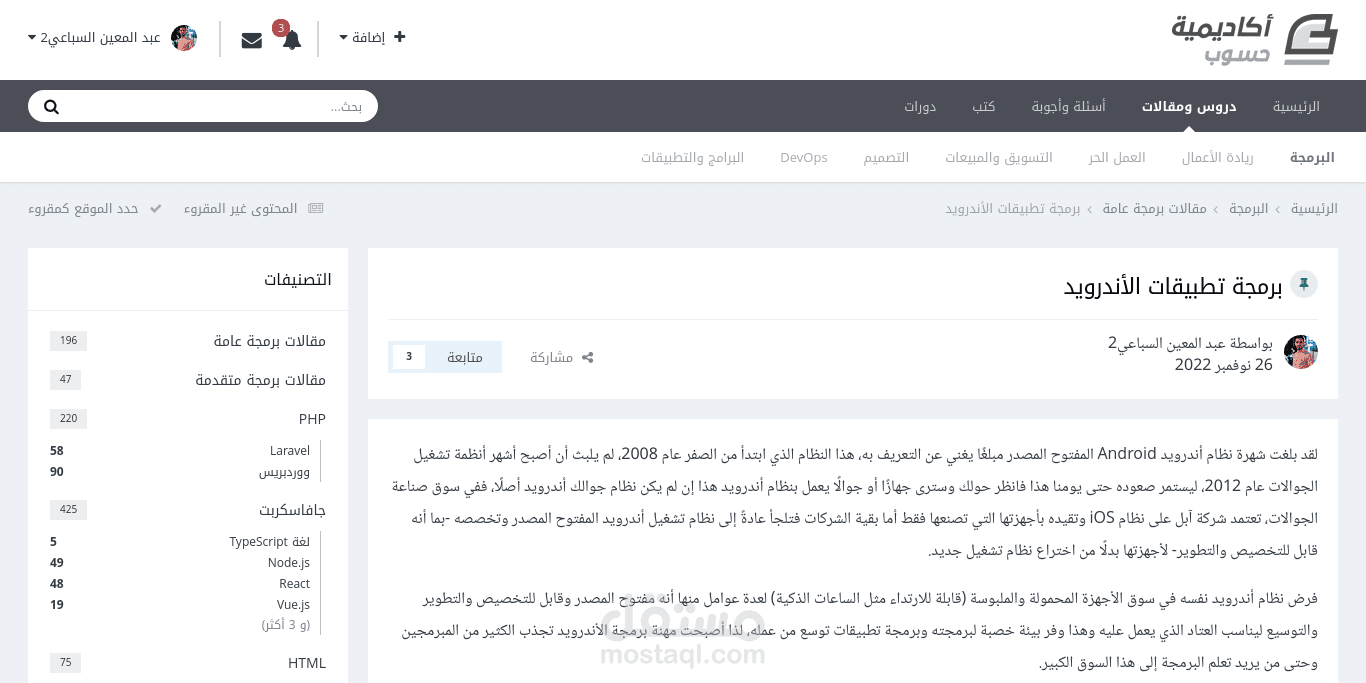The width and height of the screenshot is (1366, 683).
Task: Open the messages envelope icon
Action: (251, 38)
